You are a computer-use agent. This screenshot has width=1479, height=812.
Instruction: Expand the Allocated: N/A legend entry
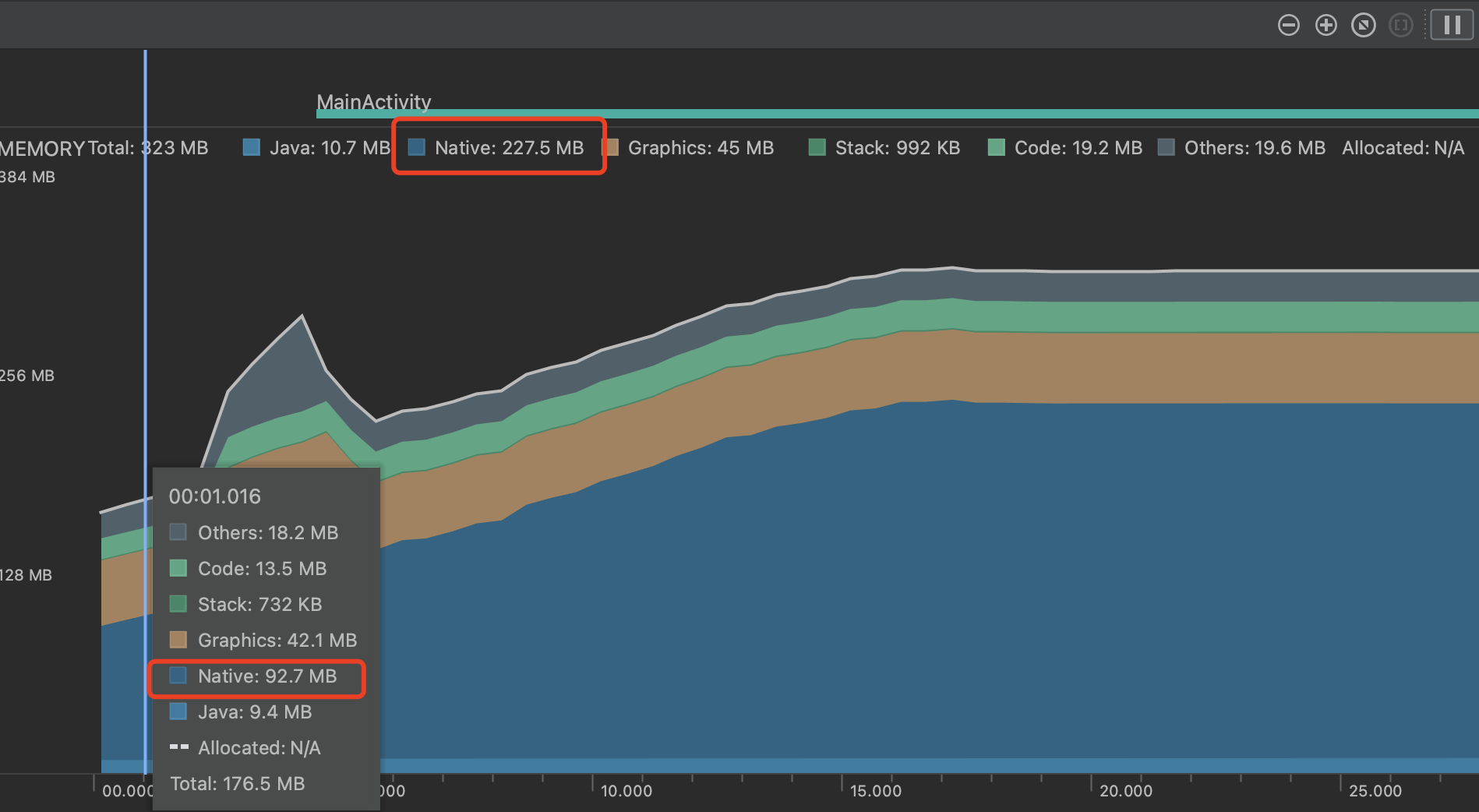1403,147
